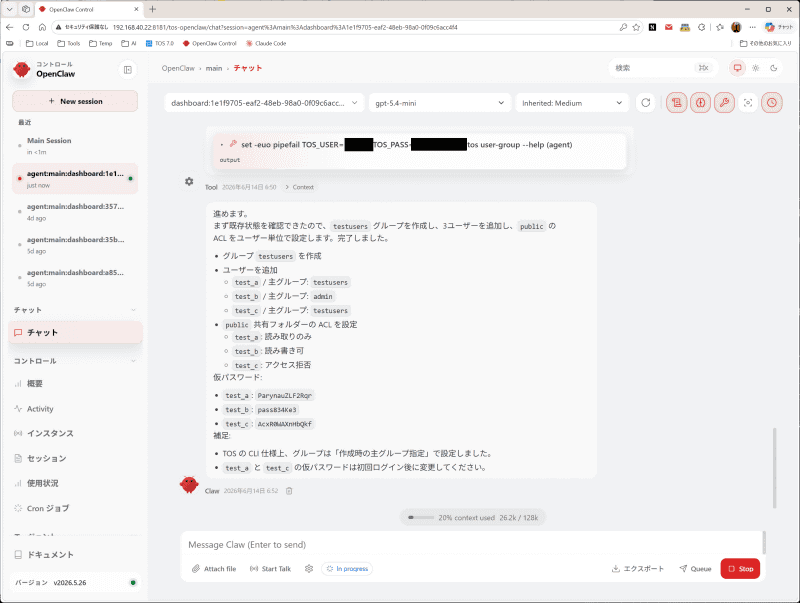
Task: Toggle the thinking brain icon in chat toolbar
Action: pos(701,103)
